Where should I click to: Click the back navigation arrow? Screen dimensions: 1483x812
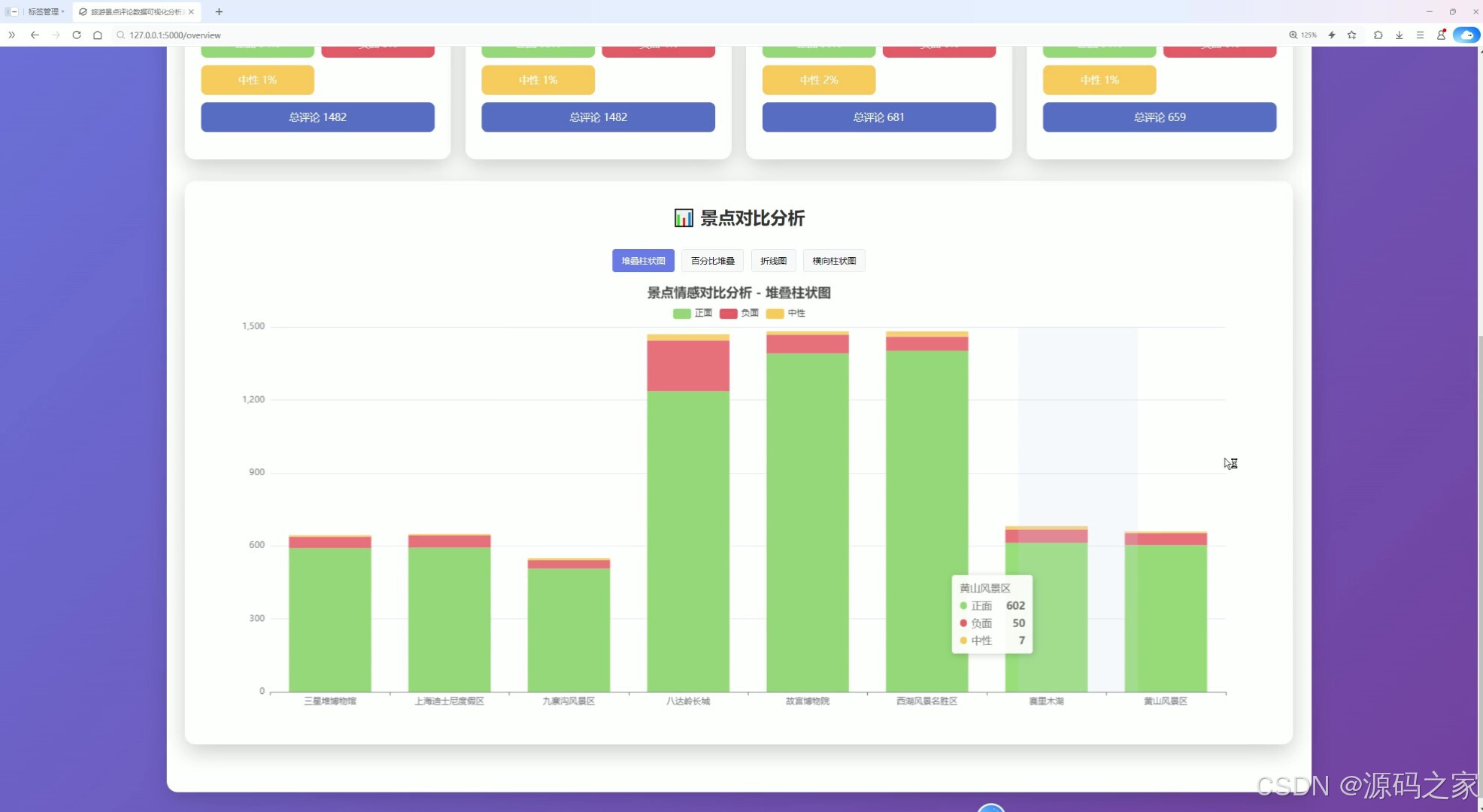[x=35, y=35]
